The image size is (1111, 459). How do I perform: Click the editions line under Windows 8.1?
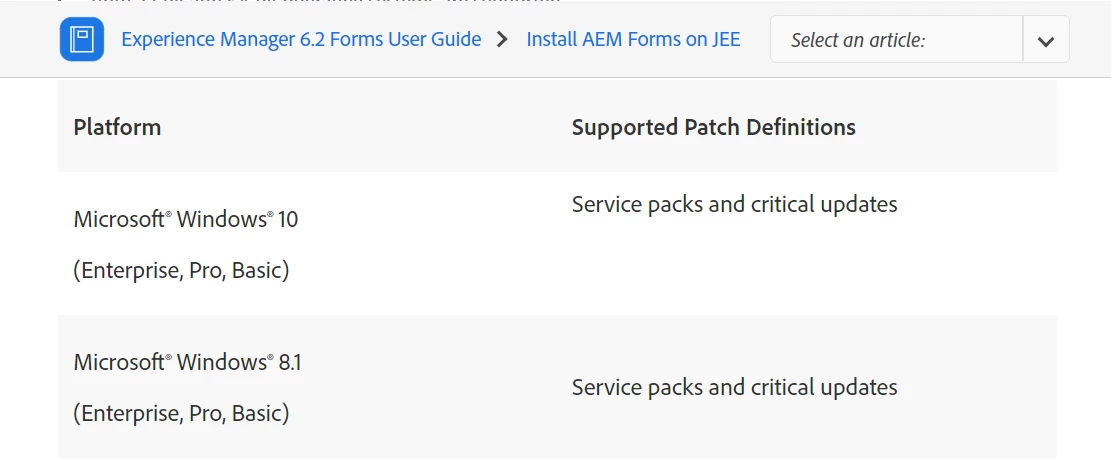coord(181,414)
